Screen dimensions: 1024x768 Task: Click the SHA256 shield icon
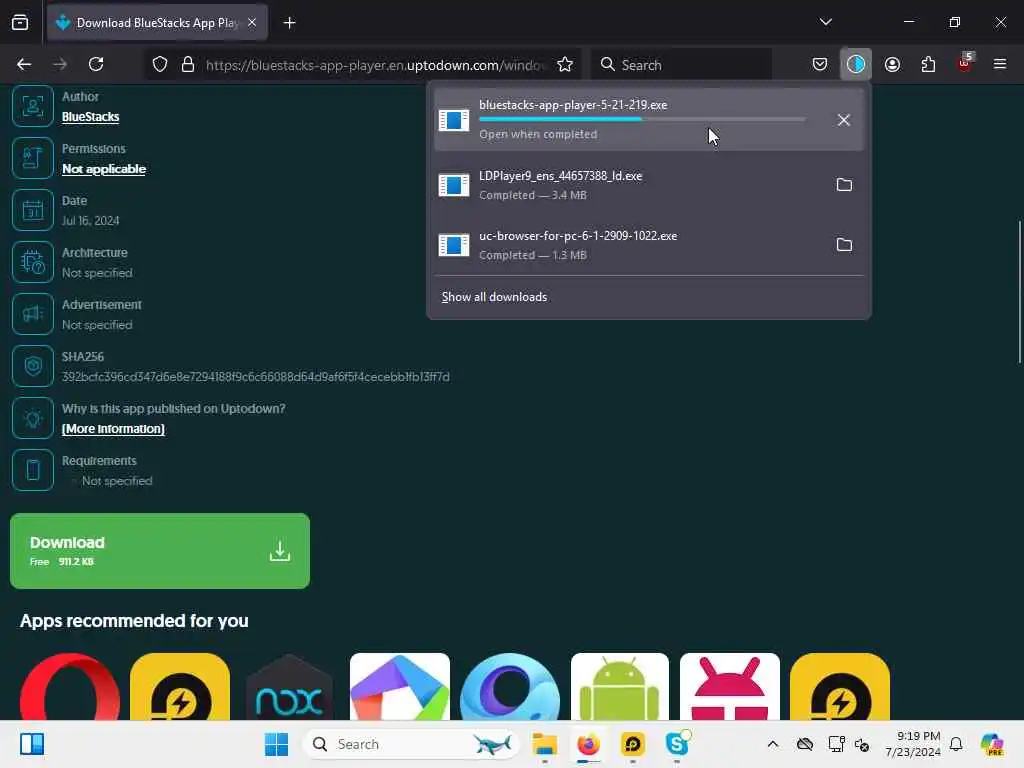[x=33, y=366]
